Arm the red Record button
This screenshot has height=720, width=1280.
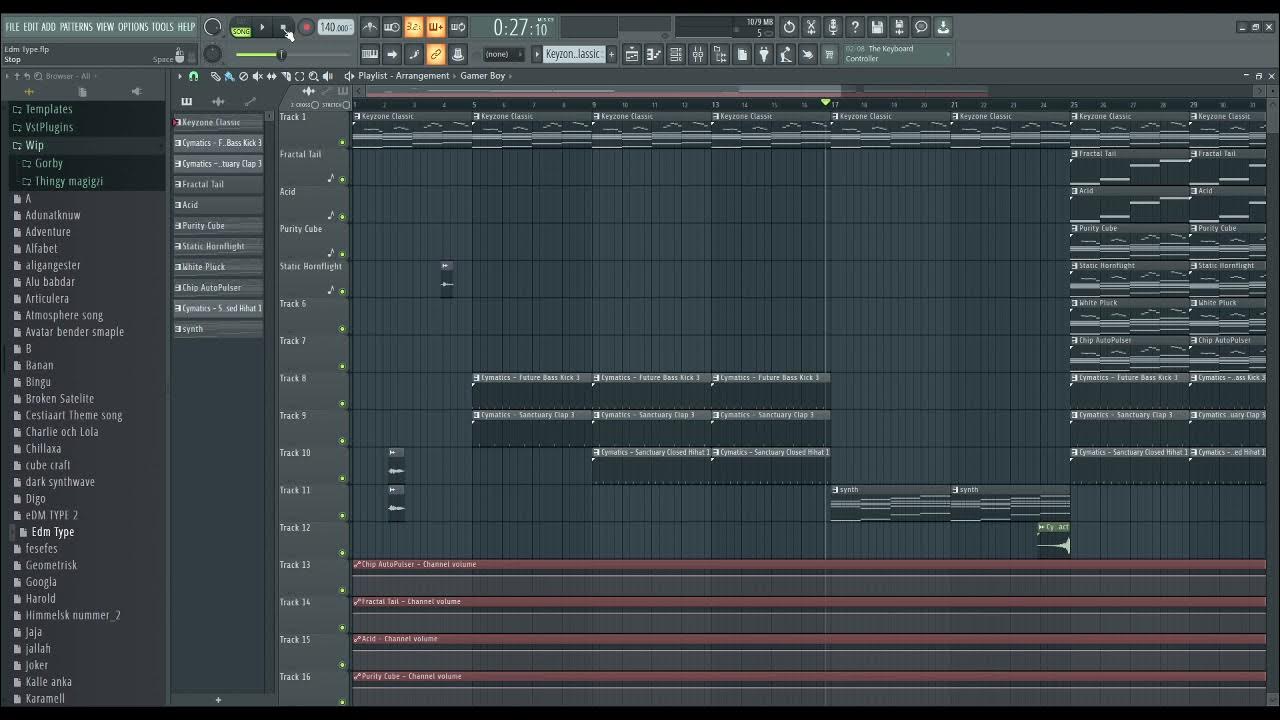tap(307, 28)
